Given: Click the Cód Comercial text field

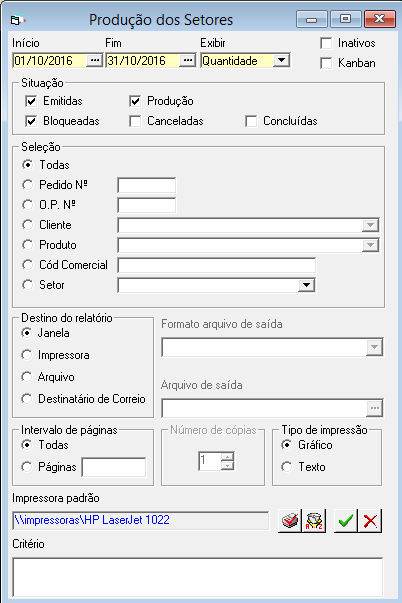Looking at the screenshot, I should (217, 265).
